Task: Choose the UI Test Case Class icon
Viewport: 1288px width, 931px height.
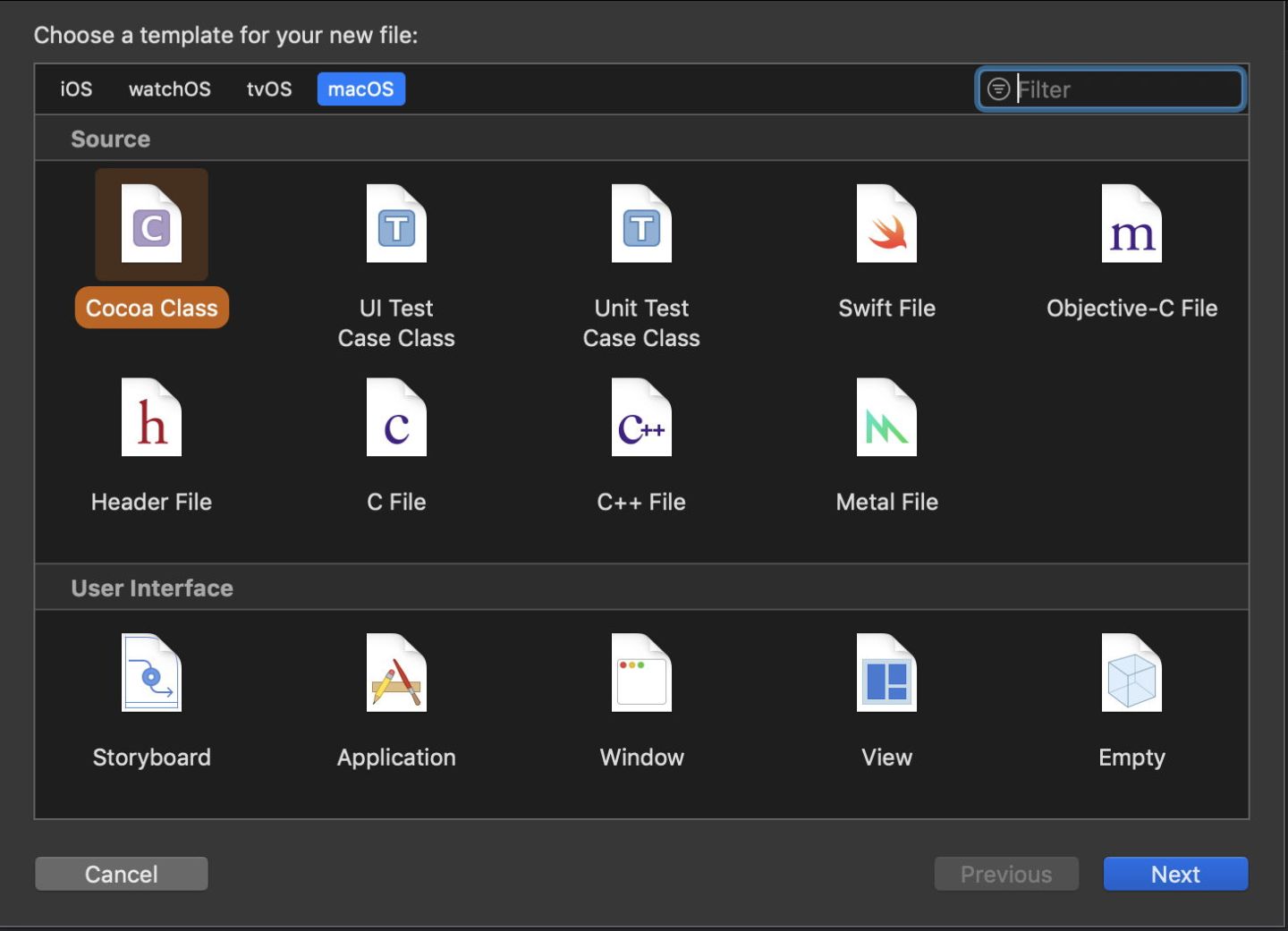Action: [396, 224]
